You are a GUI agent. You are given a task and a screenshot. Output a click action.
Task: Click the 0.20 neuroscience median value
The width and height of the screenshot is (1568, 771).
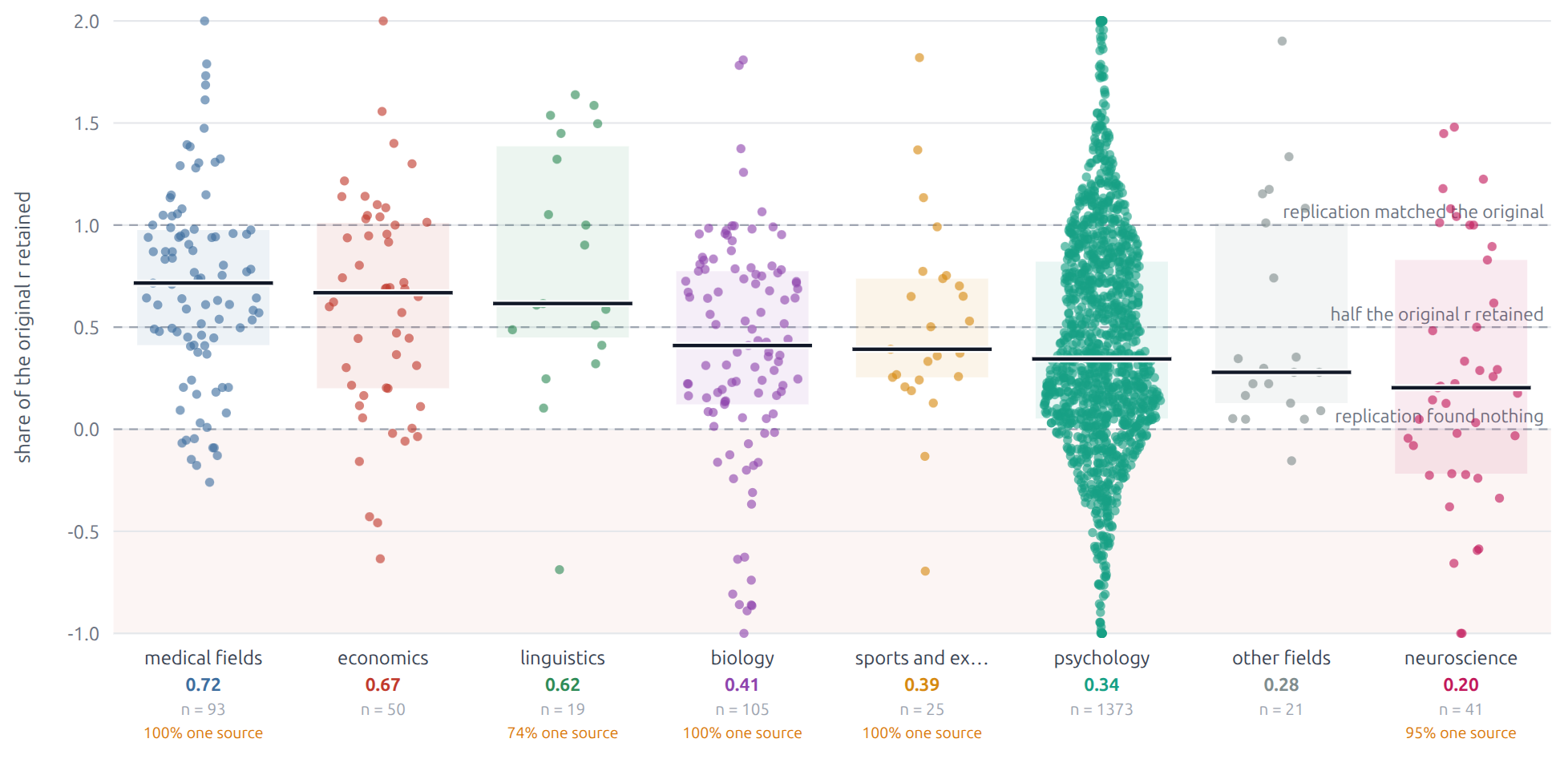coord(1461,684)
